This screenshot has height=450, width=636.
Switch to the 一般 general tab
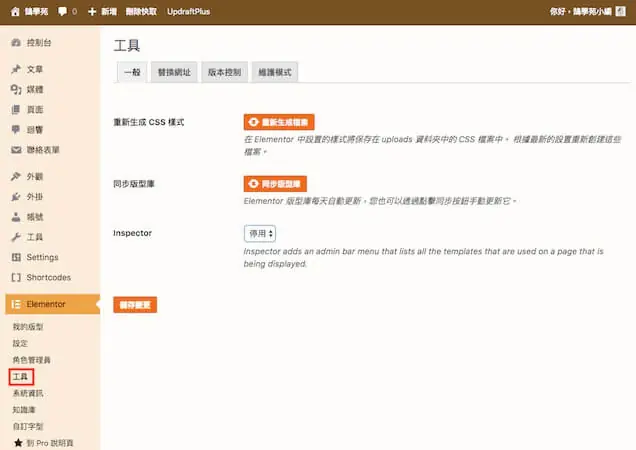pos(132,72)
